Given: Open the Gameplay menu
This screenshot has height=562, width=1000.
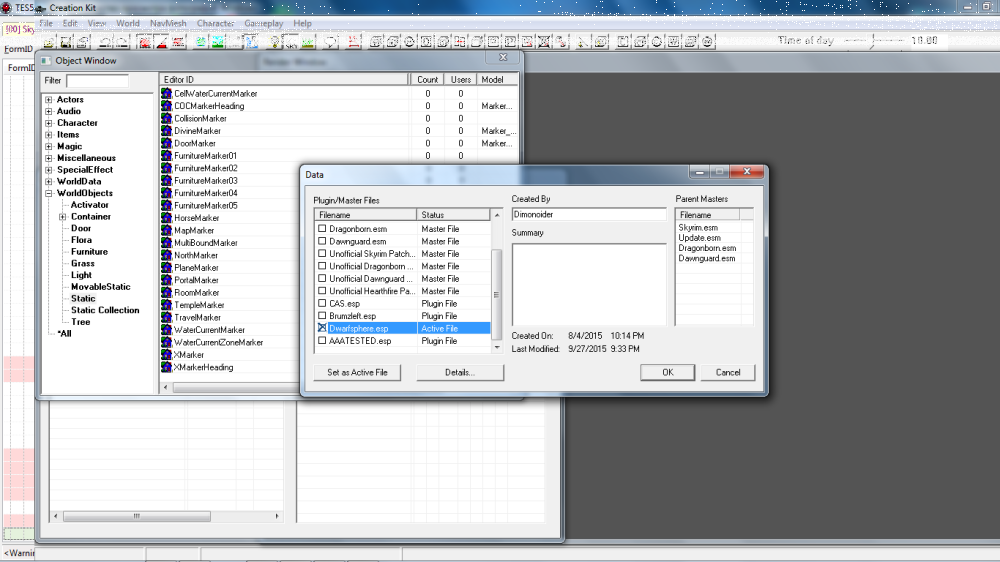Looking at the screenshot, I should coord(263,23).
